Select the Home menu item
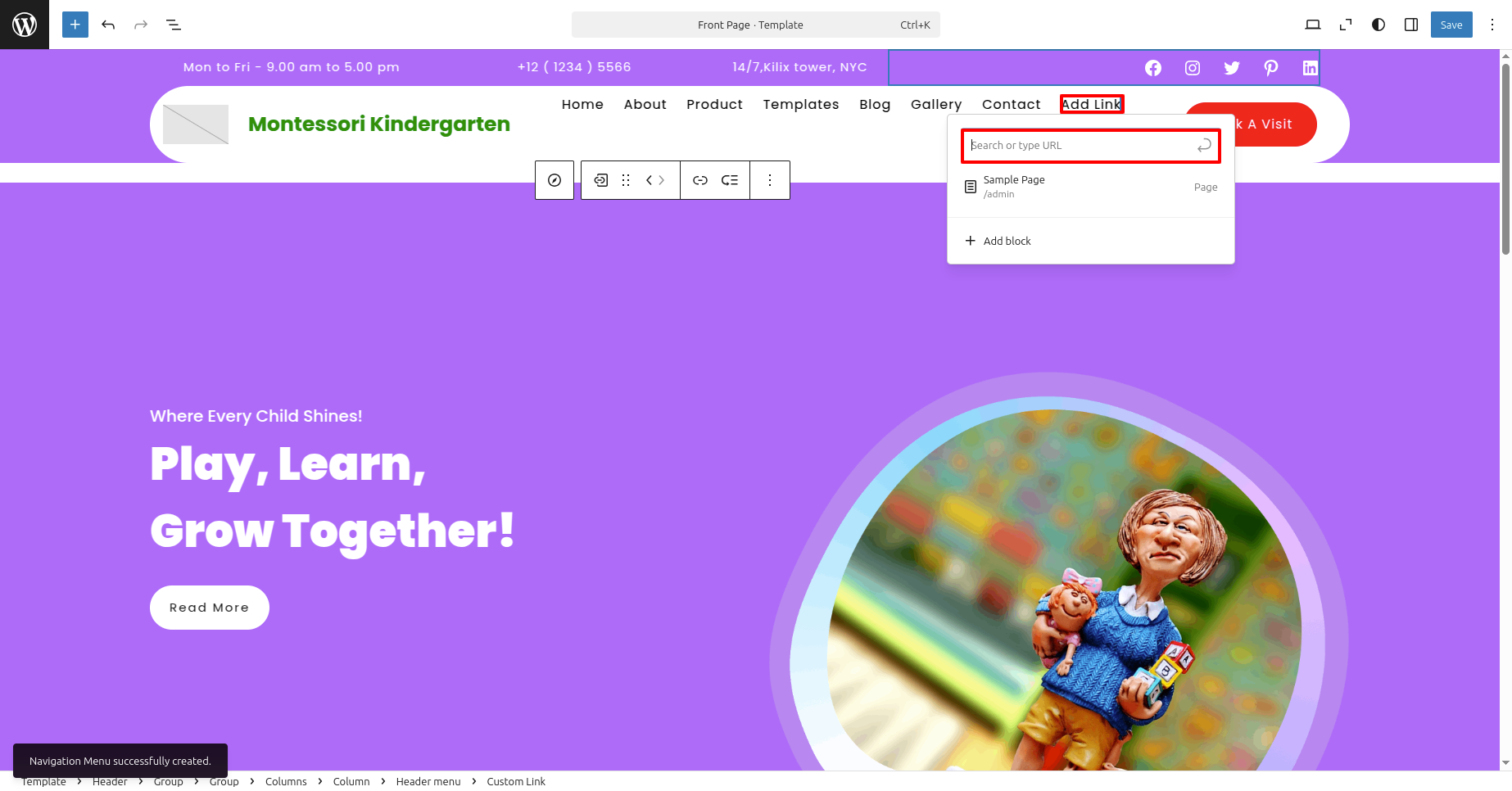 coord(582,104)
